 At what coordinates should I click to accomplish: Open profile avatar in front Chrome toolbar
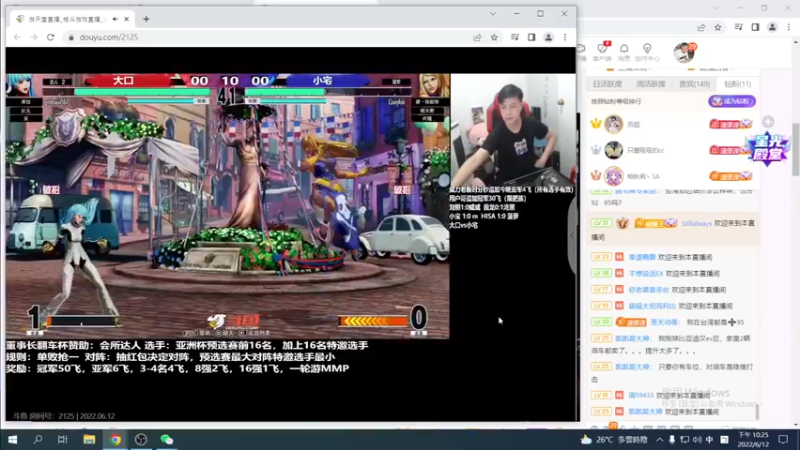548,37
